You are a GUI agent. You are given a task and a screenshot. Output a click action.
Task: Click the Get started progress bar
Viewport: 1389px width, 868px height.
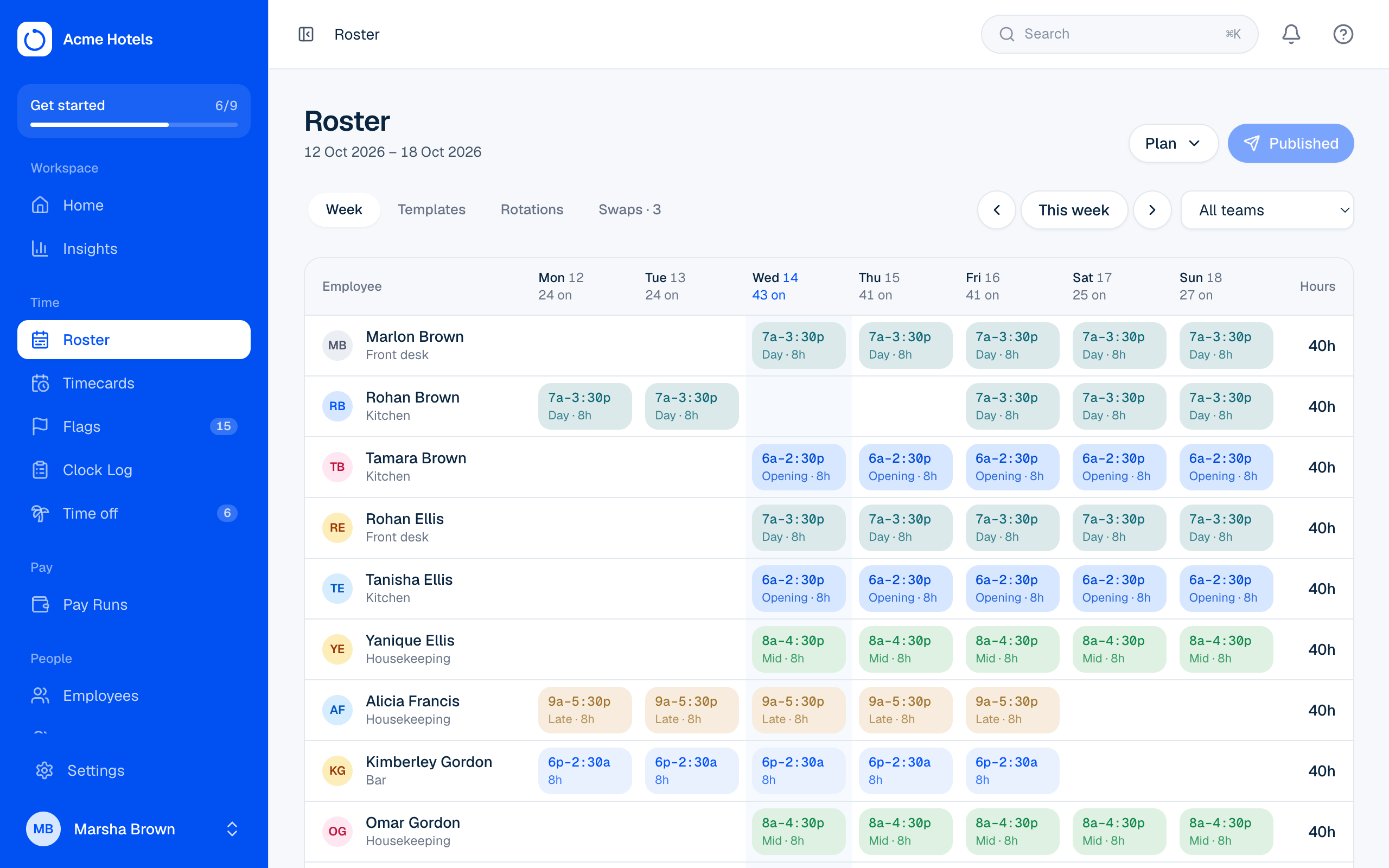coord(133,125)
